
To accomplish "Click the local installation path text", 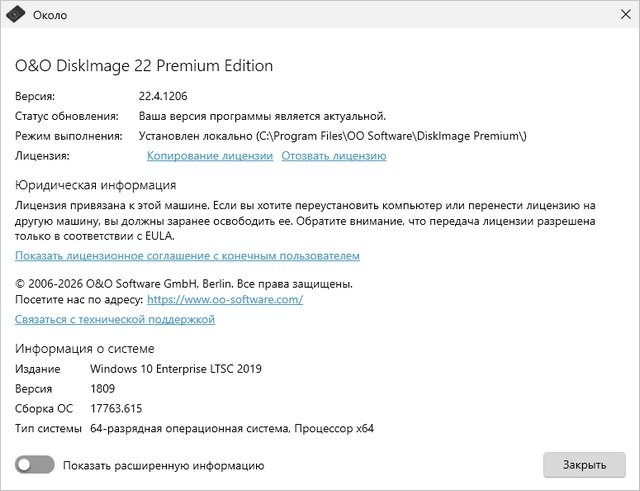I will [x=332, y=136].
